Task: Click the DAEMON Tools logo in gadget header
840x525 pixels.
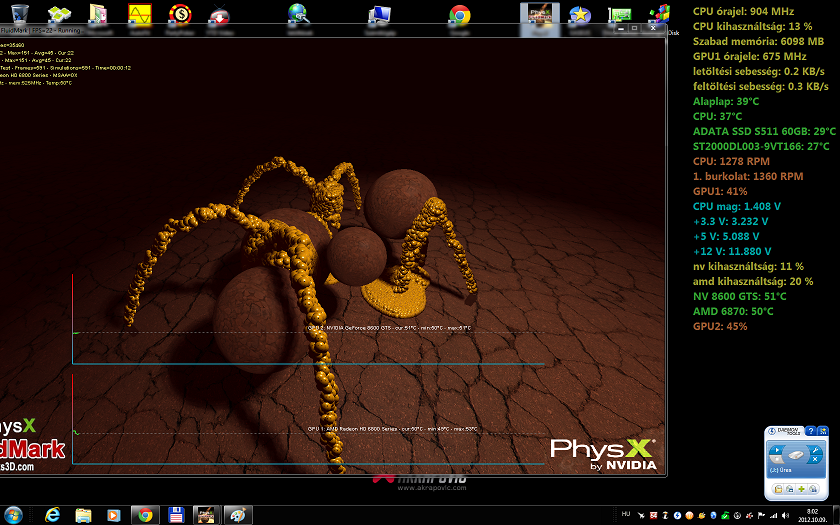Action: 772,431
